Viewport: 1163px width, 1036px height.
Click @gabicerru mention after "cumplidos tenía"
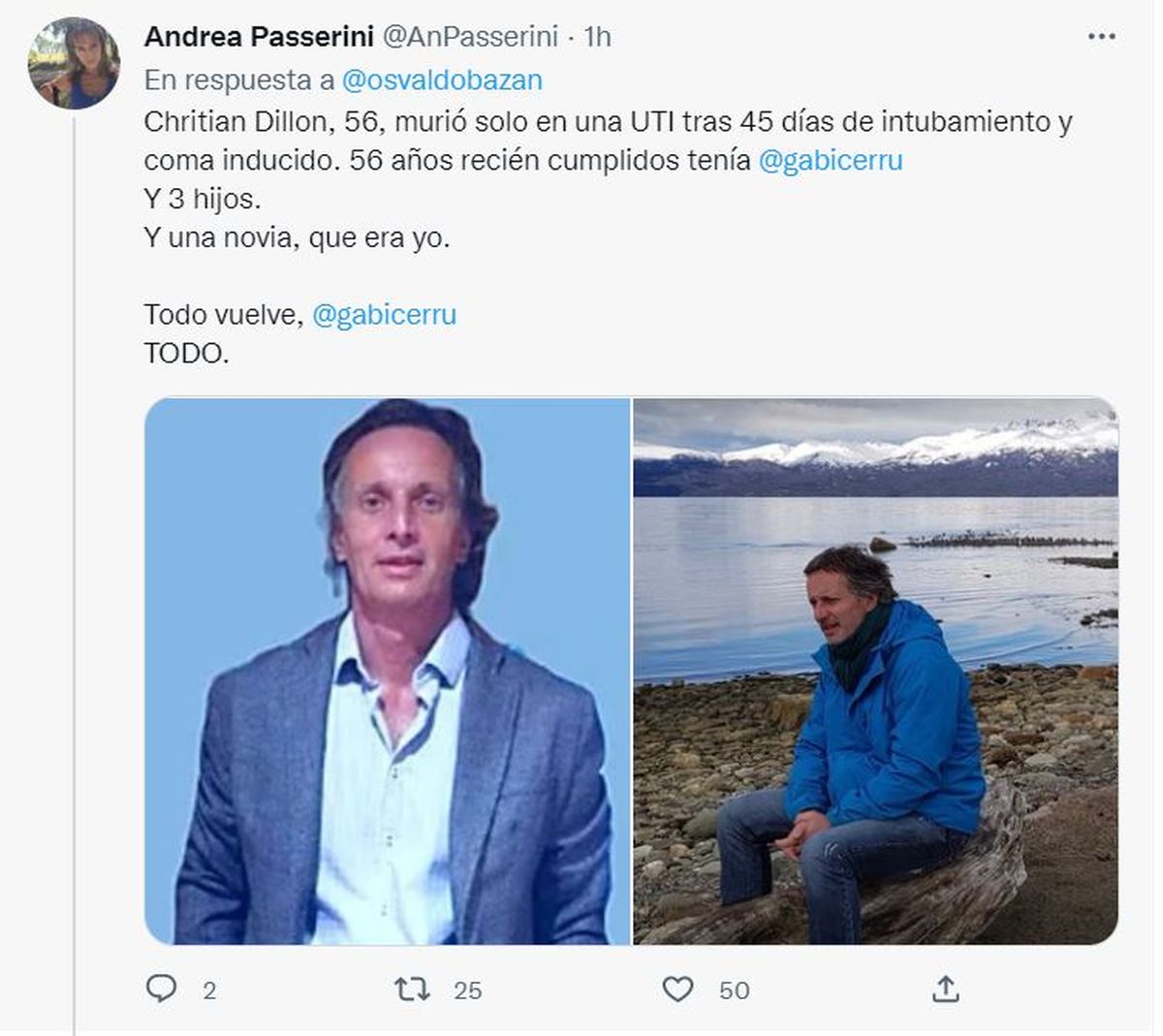830,160
